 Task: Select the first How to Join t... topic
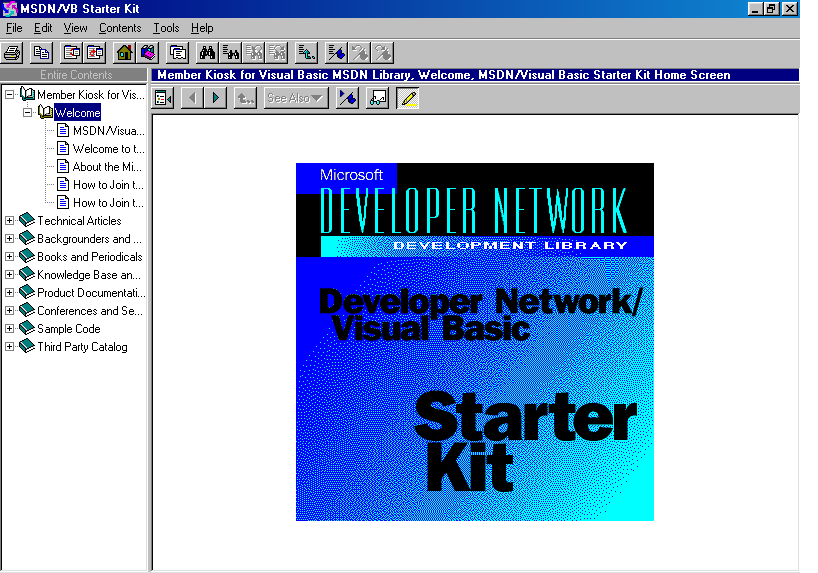pyautogui.click(x=108, y=185)
